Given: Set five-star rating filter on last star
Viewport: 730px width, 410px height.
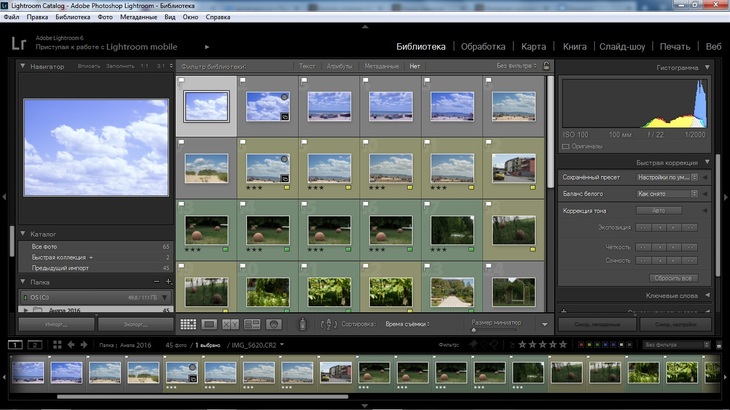Looking at the screenshot, I should click(563, 345).
